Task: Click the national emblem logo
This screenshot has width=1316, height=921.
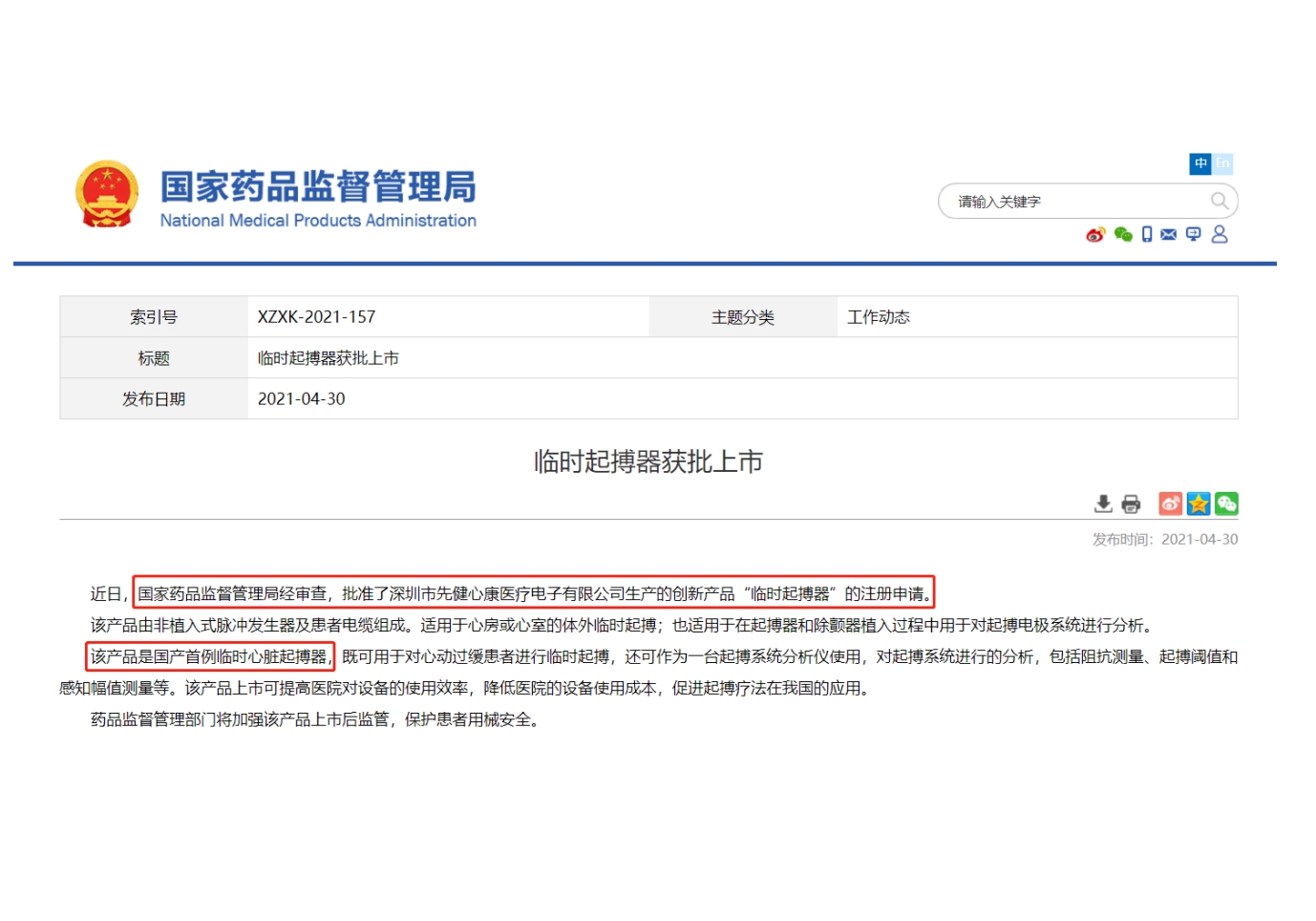Action: pyautogui.click(x=107, y=195)
